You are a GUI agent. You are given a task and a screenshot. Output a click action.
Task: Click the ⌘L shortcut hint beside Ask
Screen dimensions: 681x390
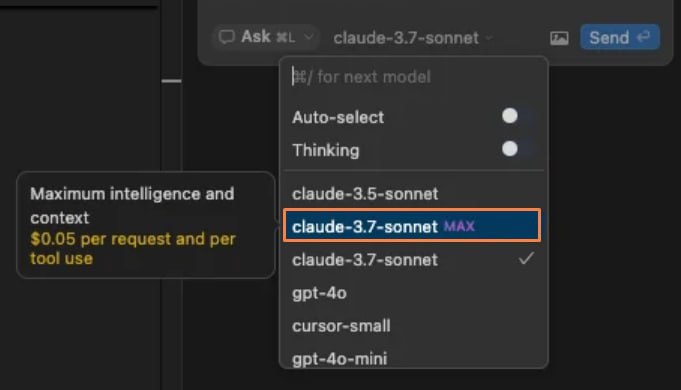click(285, 37)
